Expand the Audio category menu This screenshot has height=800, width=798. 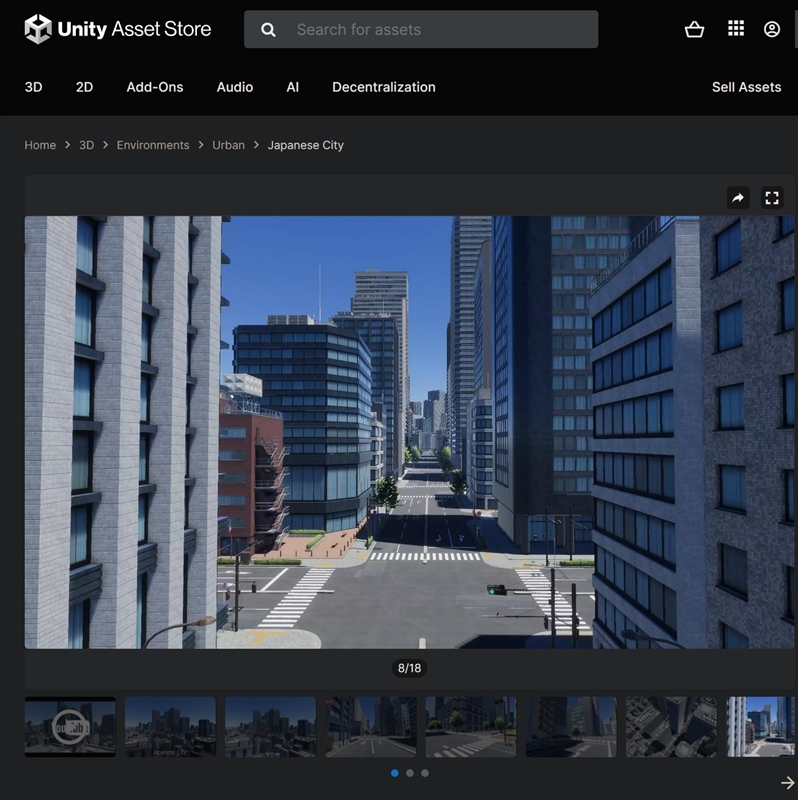point(235,87)
